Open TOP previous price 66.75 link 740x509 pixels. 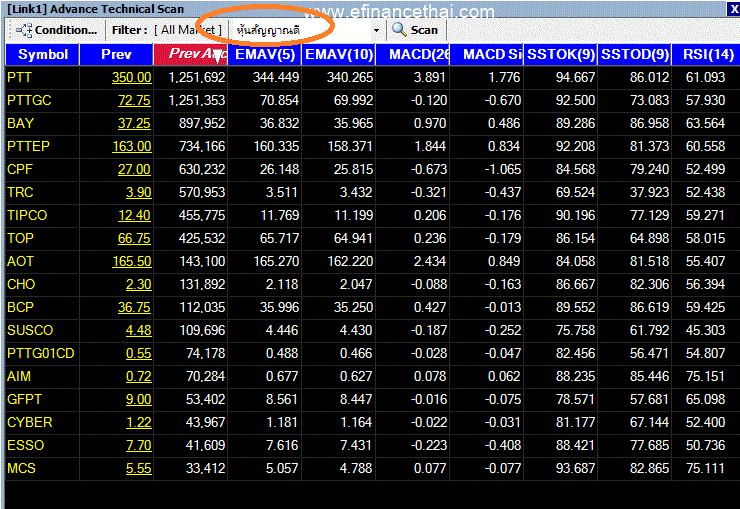click(135, 238)
